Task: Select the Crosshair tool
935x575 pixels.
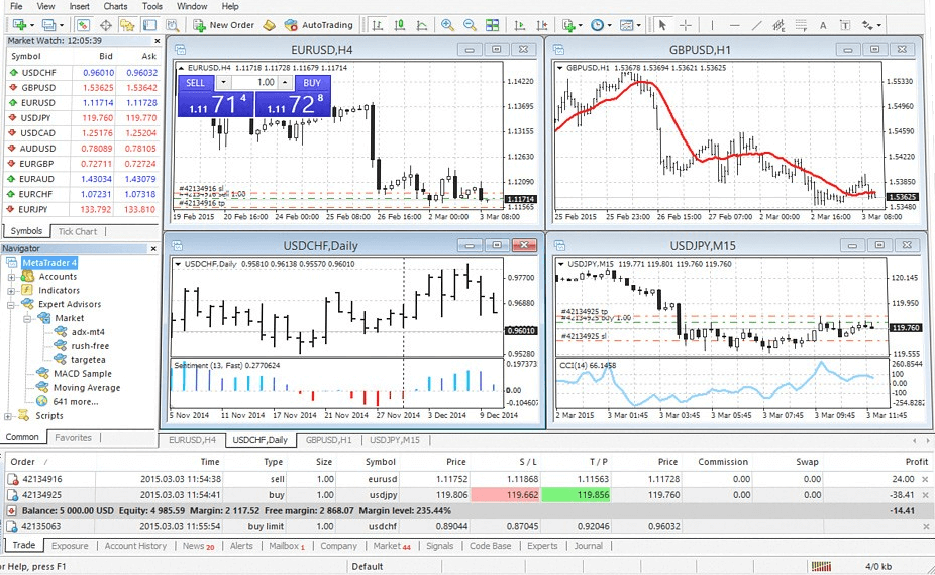Action: pos(686,25)
